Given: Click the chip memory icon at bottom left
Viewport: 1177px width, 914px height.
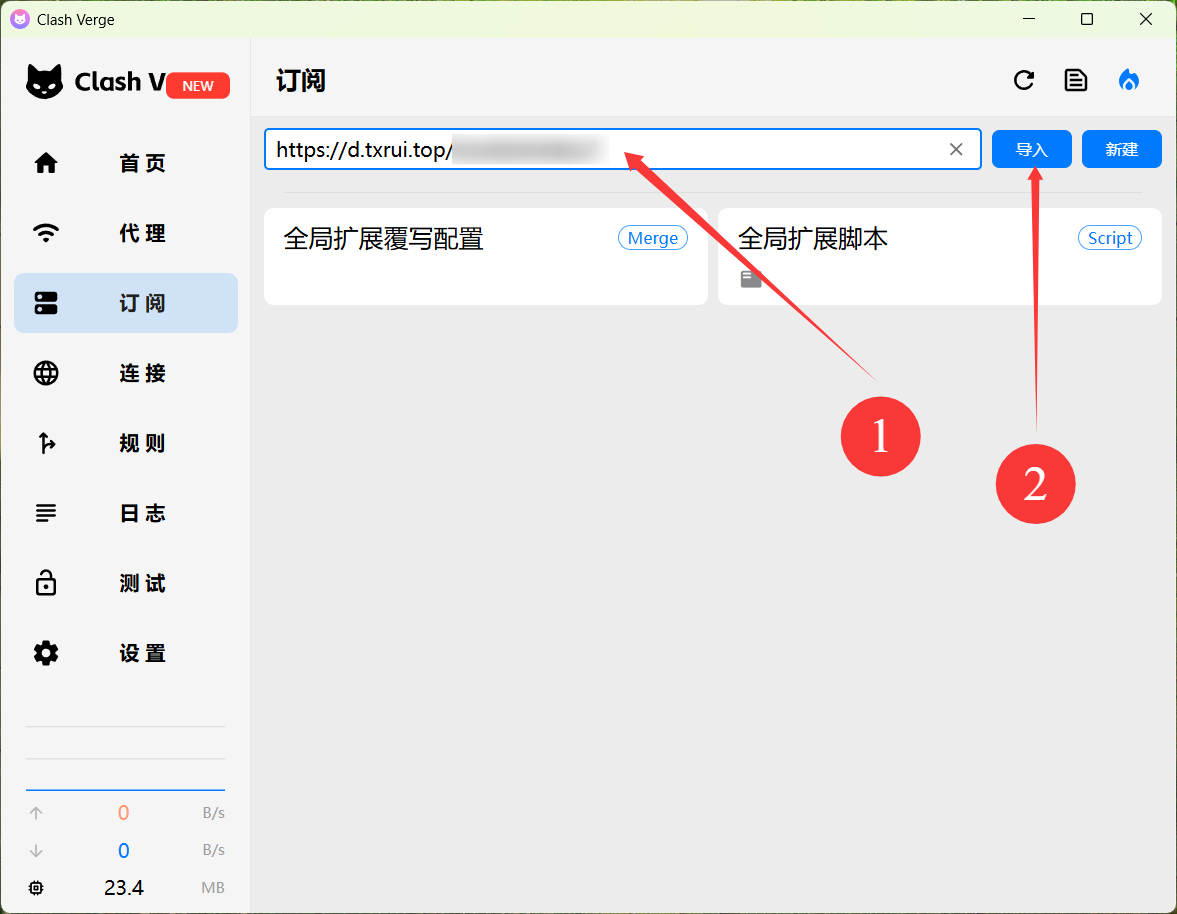Looking at the screenshot, I should coord(37,888).
